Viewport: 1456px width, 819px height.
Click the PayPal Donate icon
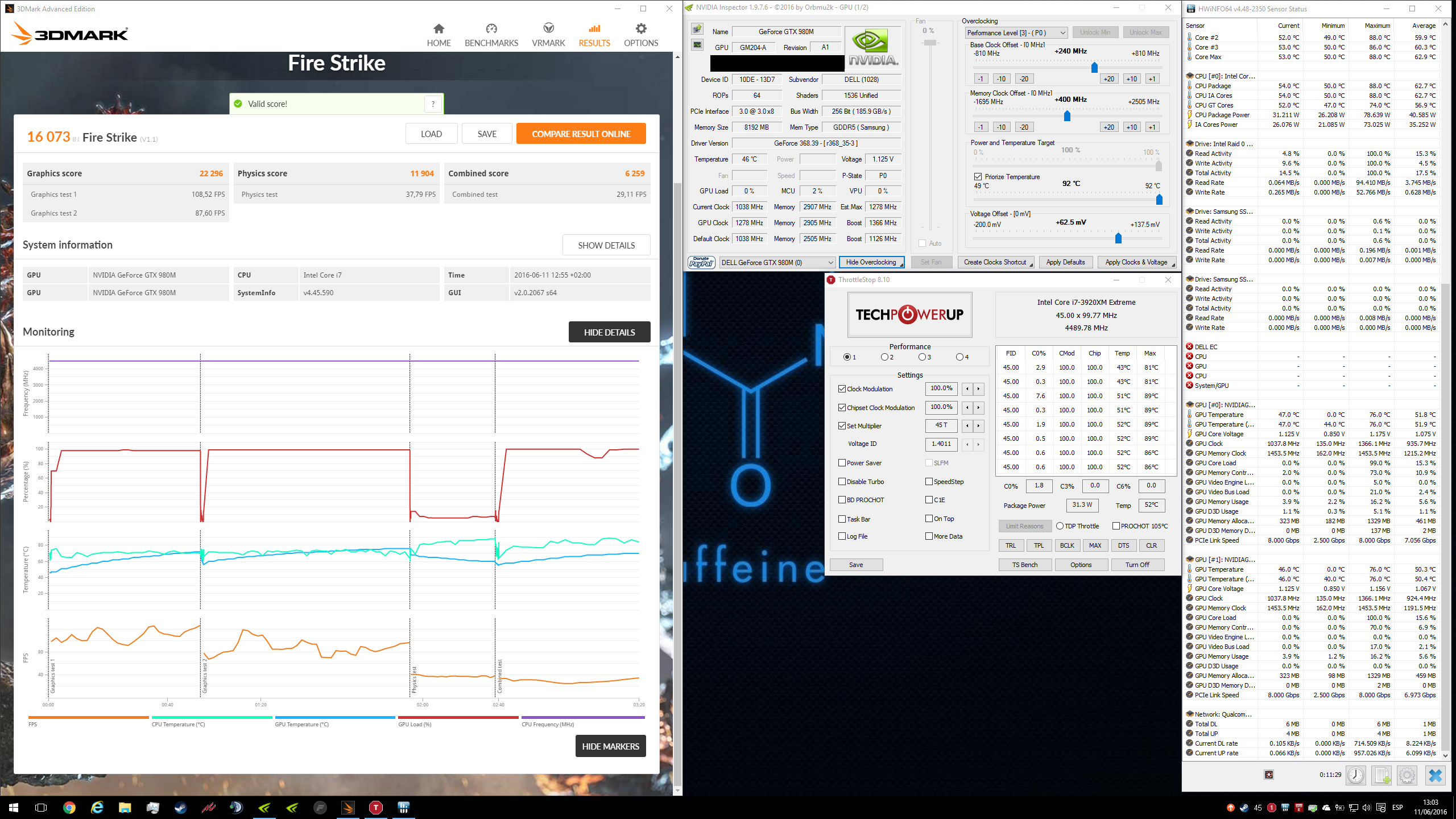[x=702, y=262]
